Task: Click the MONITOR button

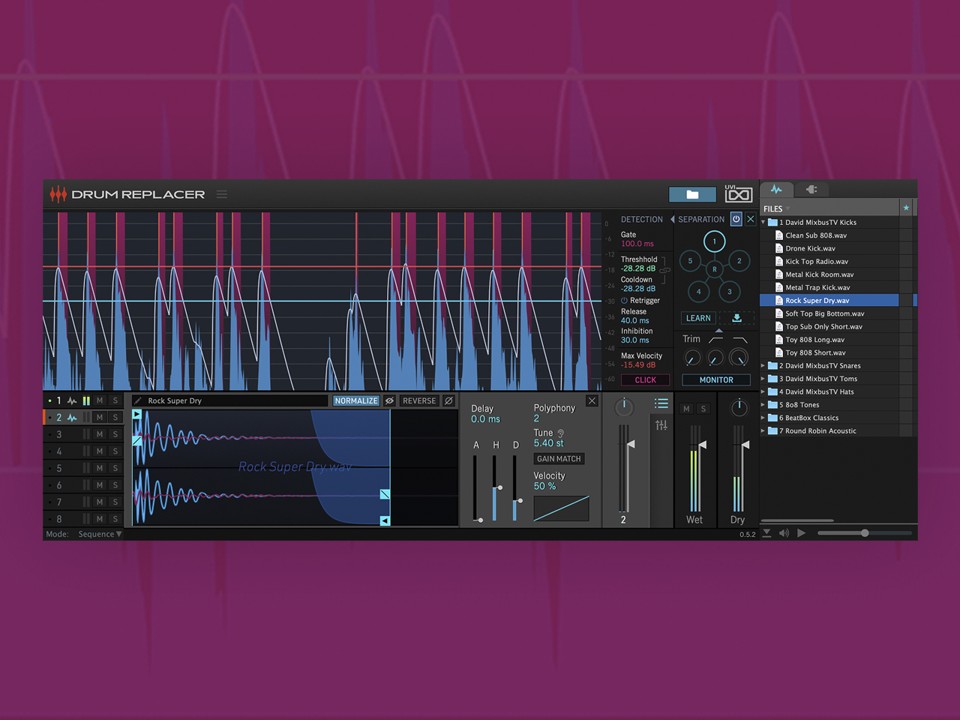Action: (716, 380)
